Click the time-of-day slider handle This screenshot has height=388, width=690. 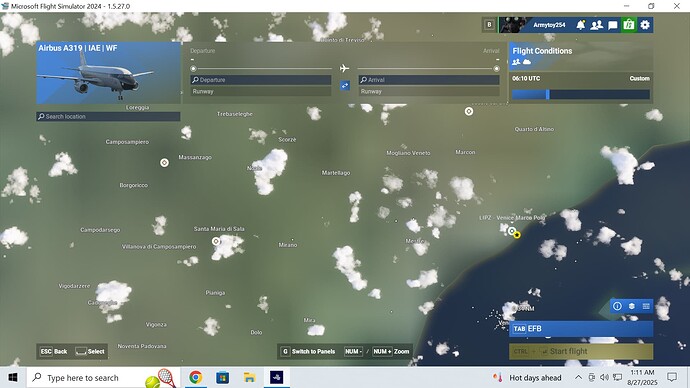click(547, 95)
